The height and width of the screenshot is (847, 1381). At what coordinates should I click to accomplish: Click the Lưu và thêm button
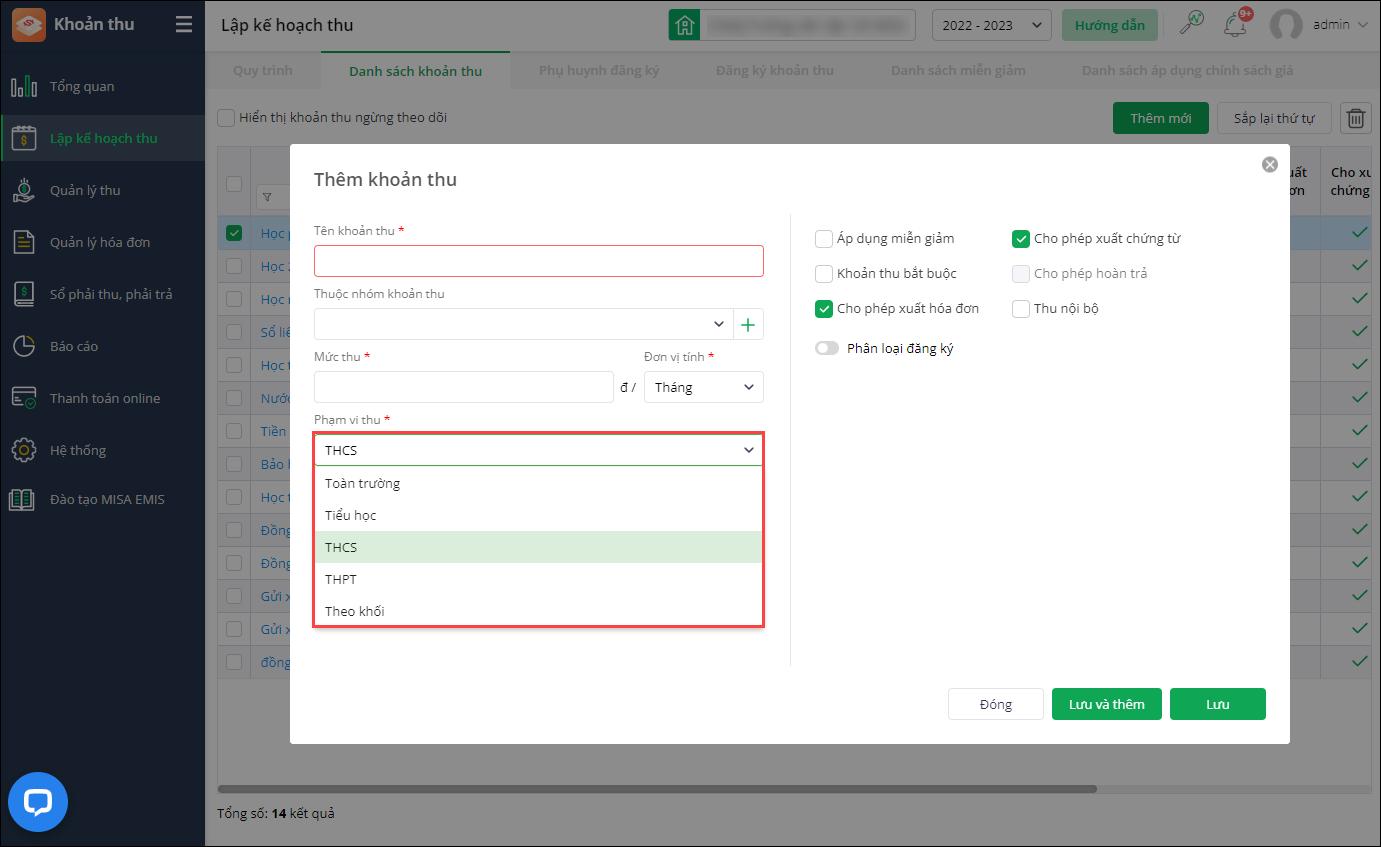tap(1106, 704)
